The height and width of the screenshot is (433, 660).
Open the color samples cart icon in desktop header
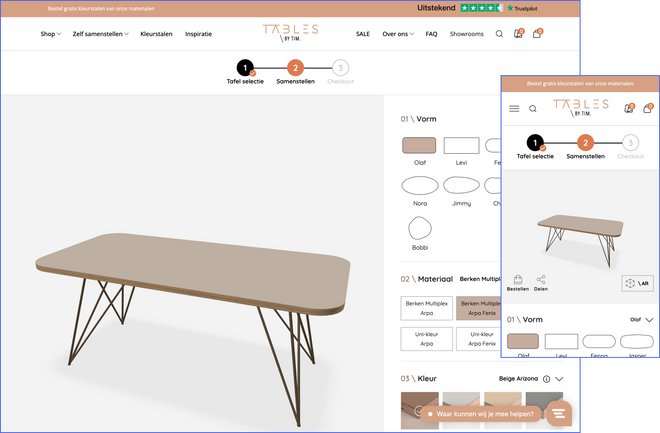[x=519, y=33]
